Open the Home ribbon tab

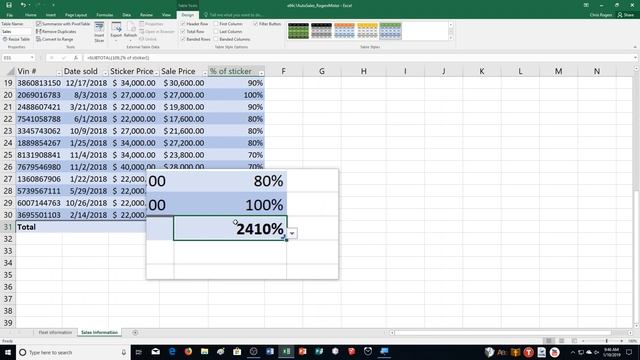point(31,15)
